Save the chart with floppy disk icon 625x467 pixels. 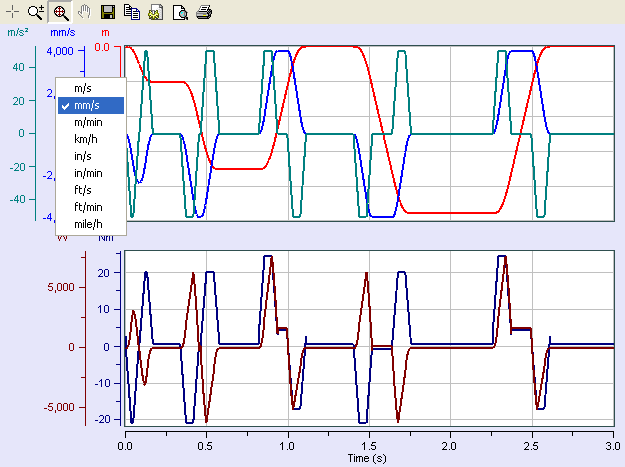[109, 13]
